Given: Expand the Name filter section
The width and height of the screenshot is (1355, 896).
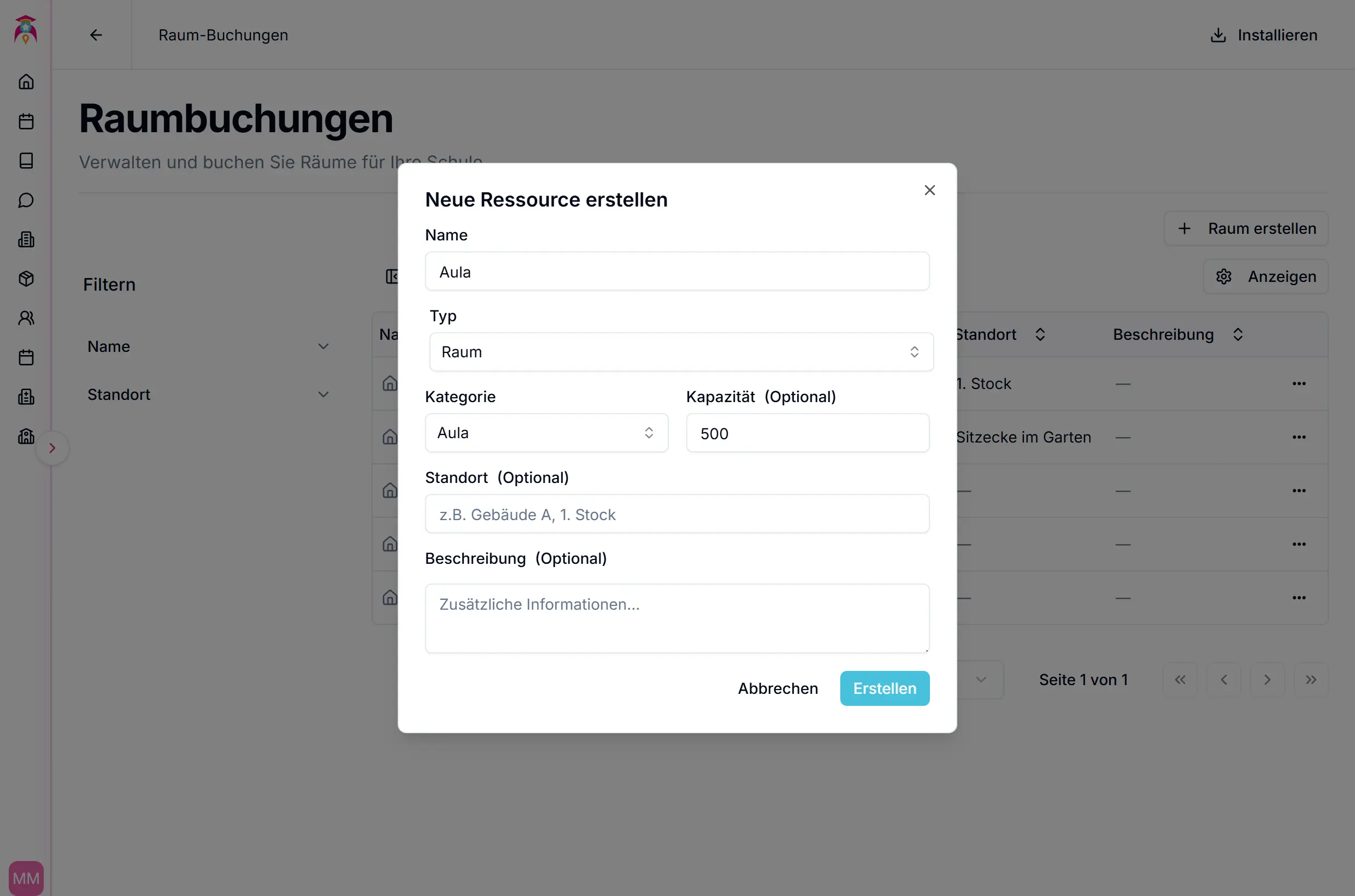Looking at the screenshot, I should (x=208, y=347).
